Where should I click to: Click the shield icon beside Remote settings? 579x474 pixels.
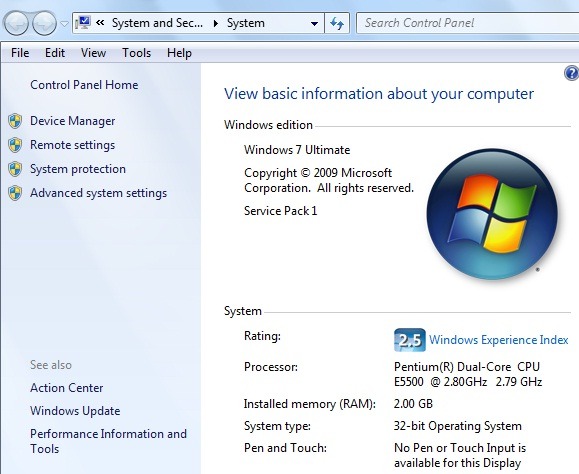coord(15,145)
